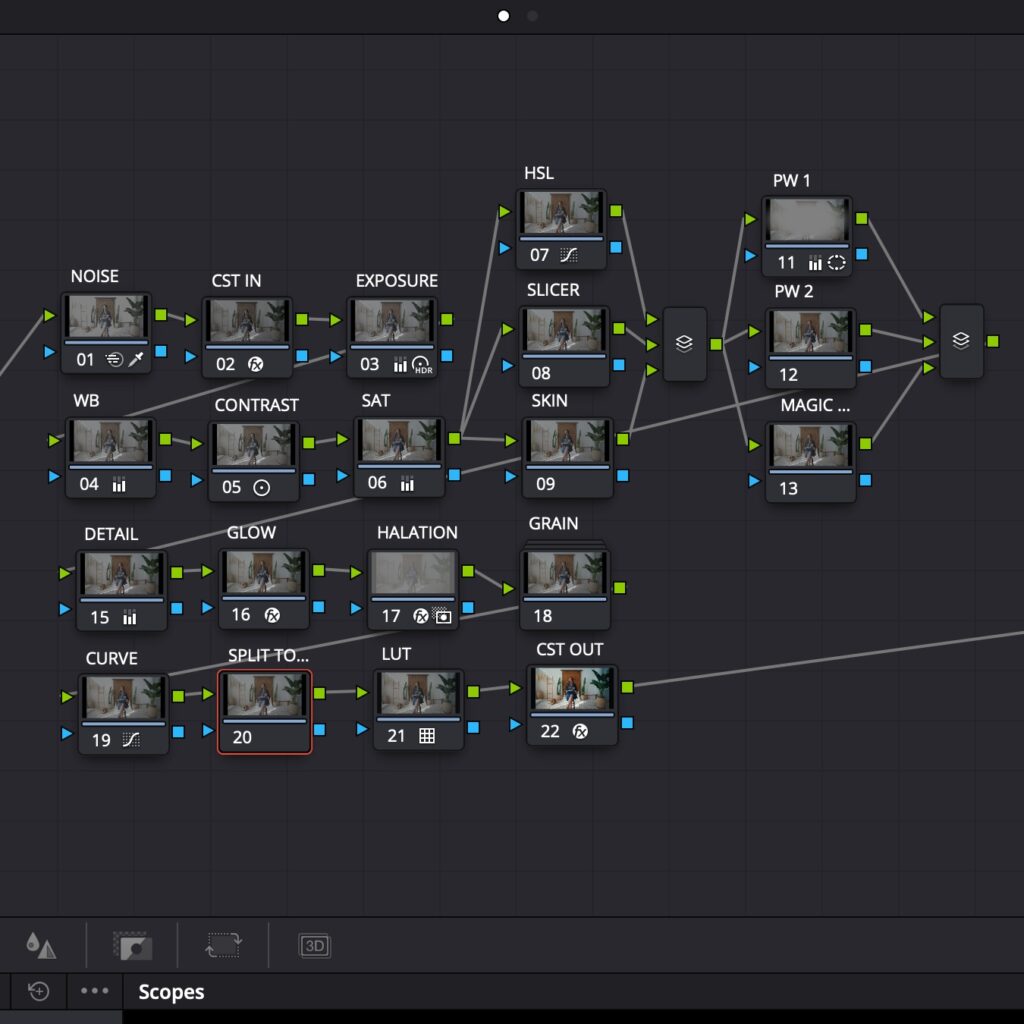
Task: Select the first layer mixer node
Action: (x=684, y=343)
